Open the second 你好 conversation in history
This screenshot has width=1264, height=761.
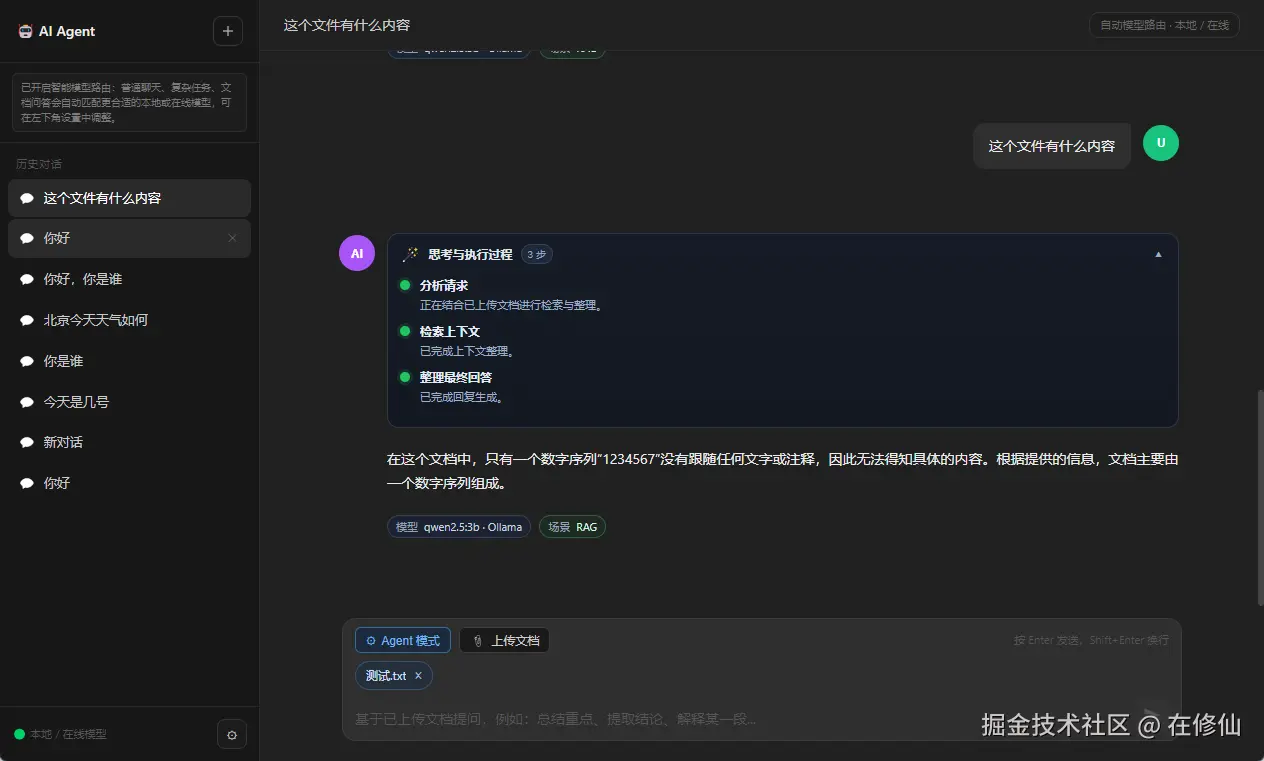pos(129,238)
